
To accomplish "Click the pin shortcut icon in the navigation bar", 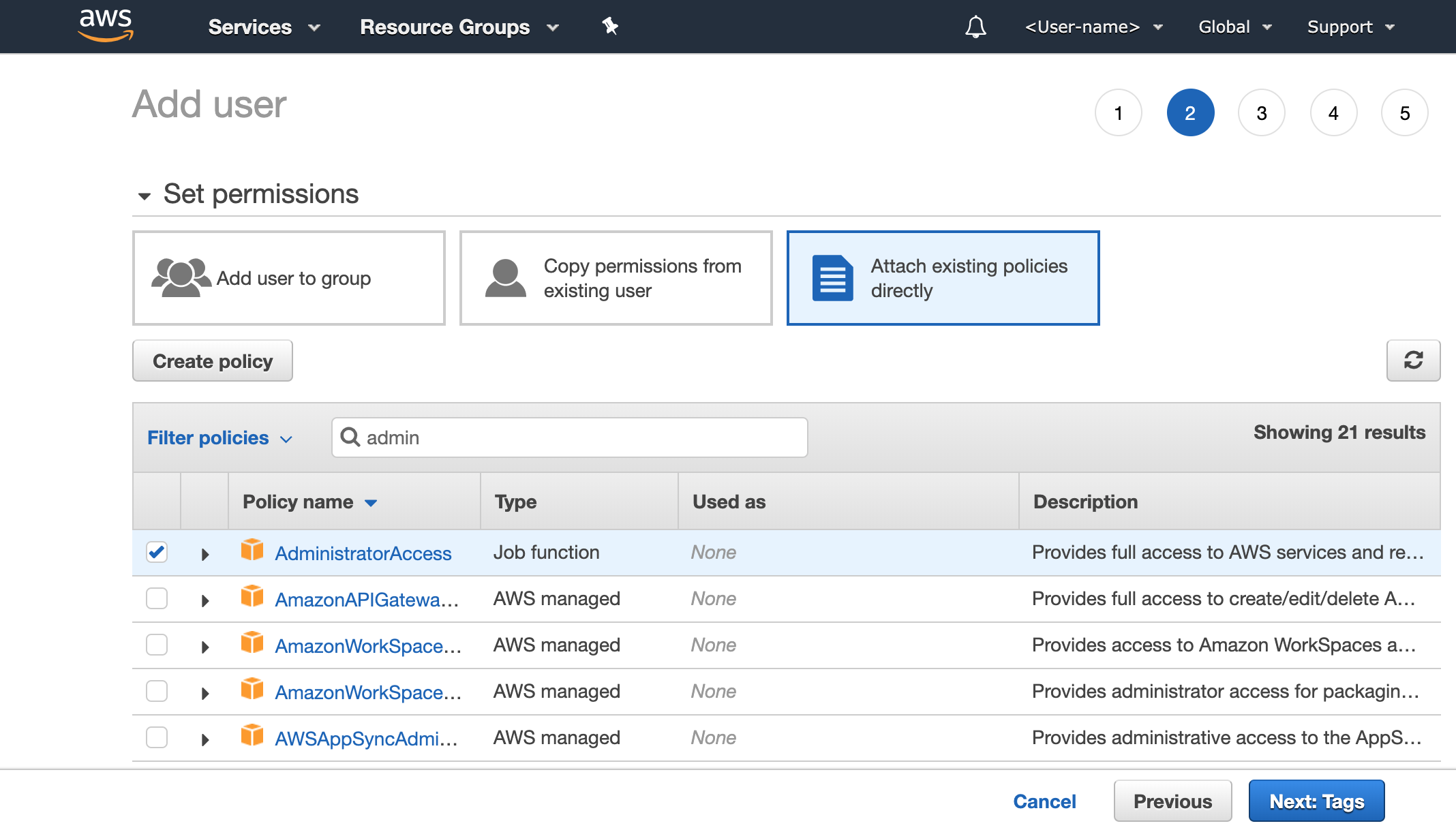I will 609,27.
